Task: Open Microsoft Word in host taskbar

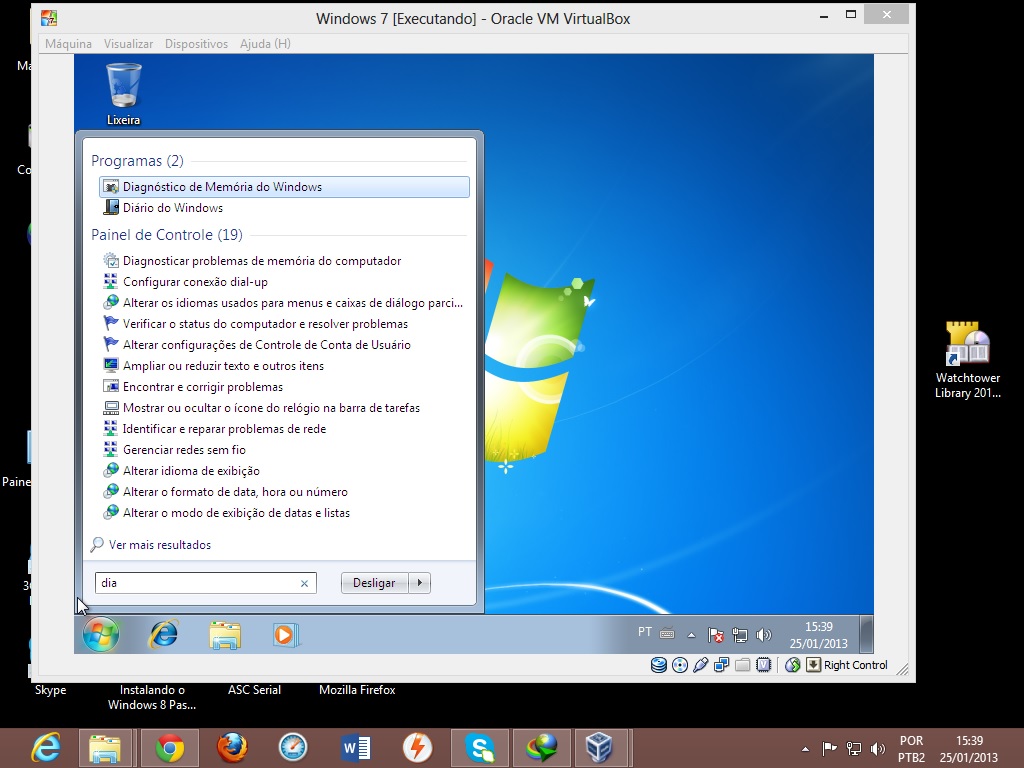Action: point(356,748)
